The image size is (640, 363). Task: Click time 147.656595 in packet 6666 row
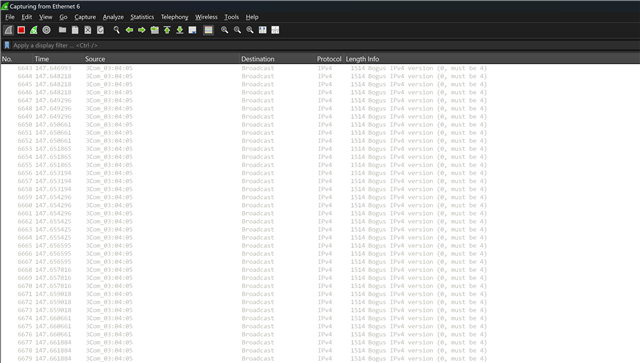(x=53, y=254)
